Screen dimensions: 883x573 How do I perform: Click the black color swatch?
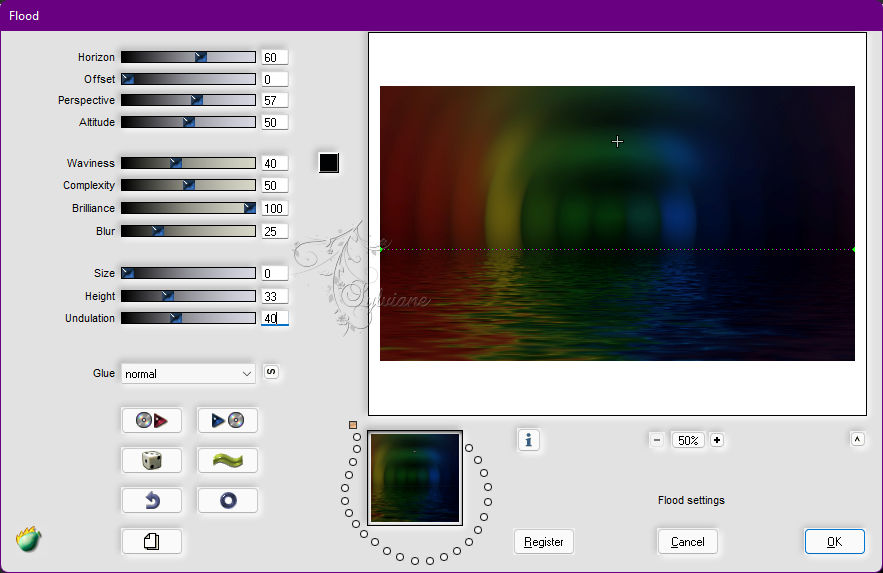click(329, 163)
